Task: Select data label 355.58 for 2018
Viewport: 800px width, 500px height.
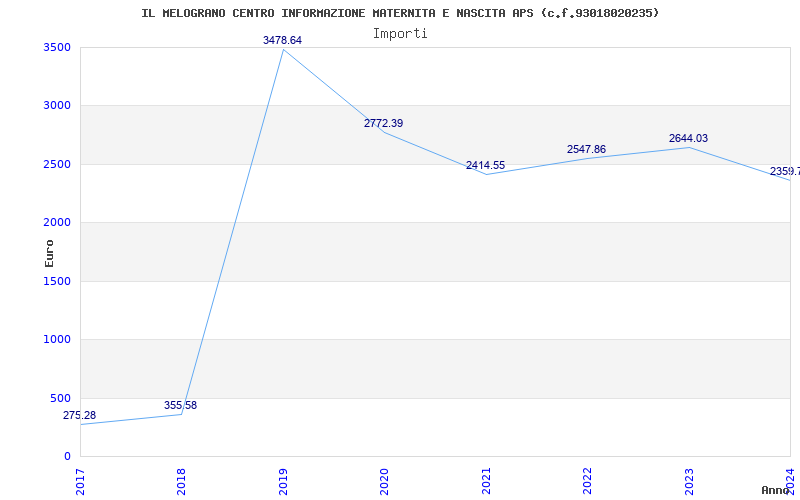Action: click(x=180, y=405)
